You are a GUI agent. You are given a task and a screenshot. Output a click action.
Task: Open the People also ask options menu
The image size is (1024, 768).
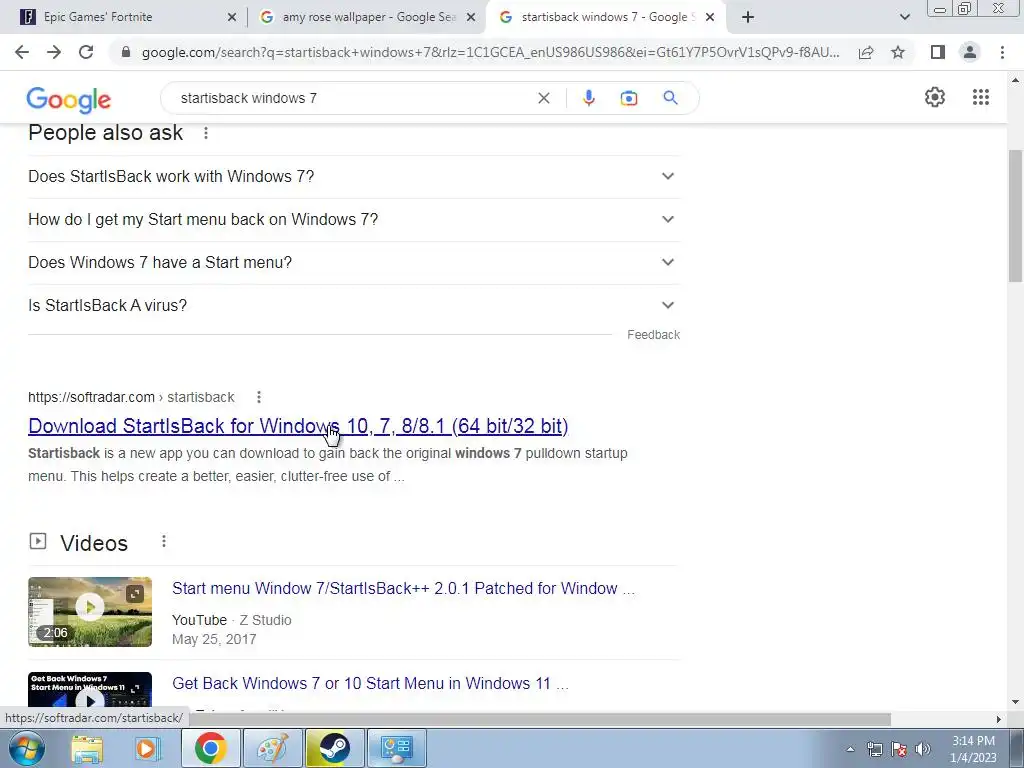tap(206, 133)
